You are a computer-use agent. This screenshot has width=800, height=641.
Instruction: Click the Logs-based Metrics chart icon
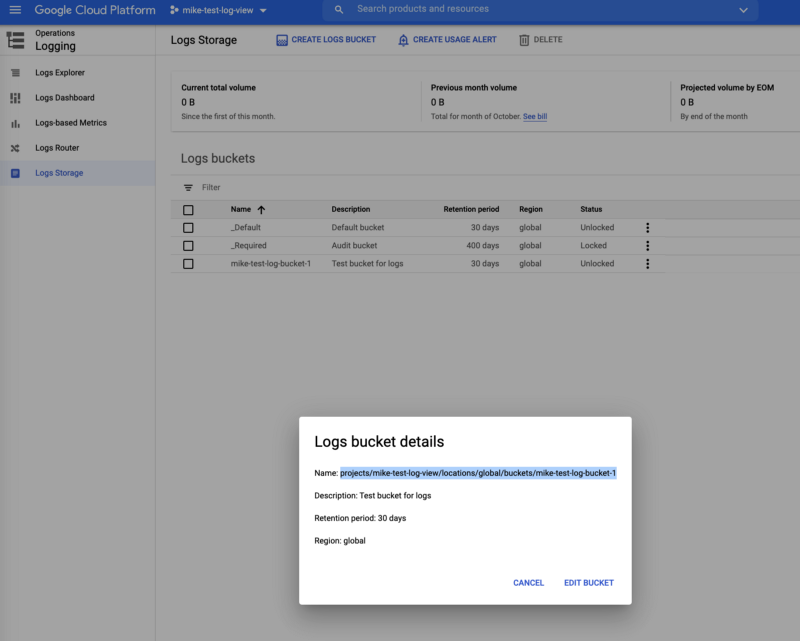point(15,123)
